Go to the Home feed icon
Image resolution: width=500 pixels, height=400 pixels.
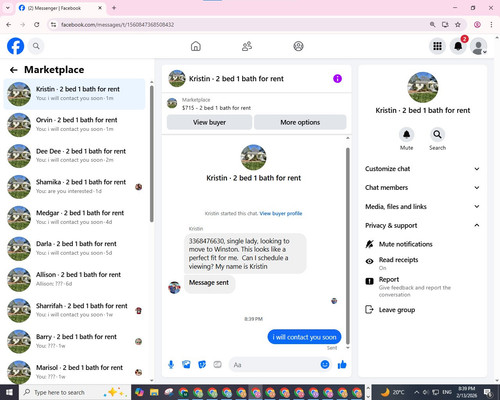196,46
